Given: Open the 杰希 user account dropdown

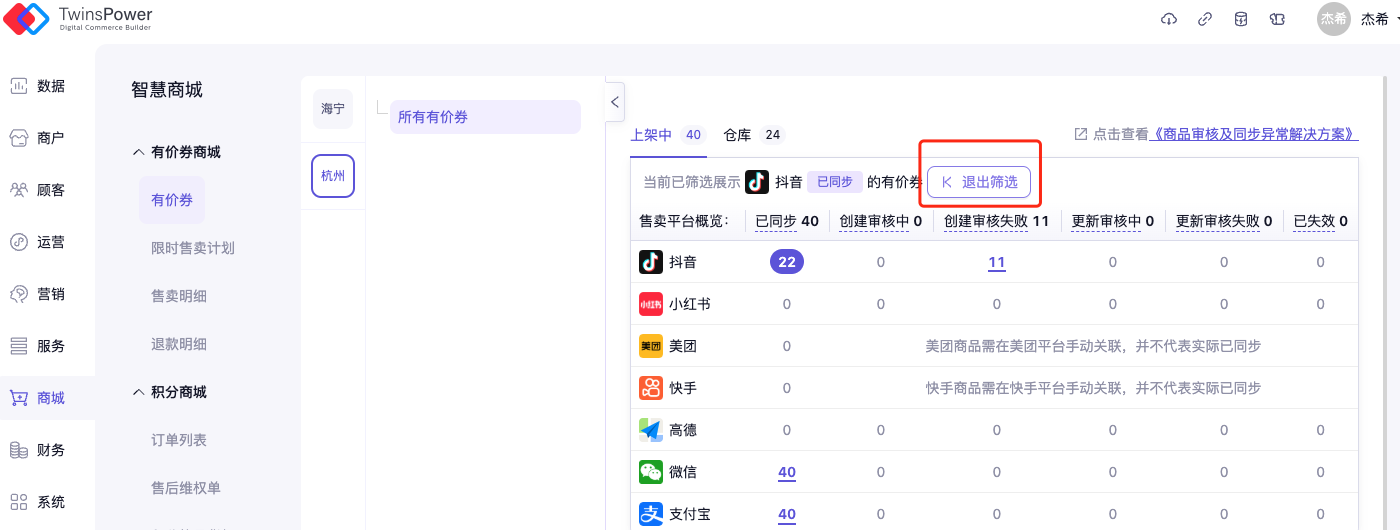Looking at the screenshot, I should click(1360, 19).
